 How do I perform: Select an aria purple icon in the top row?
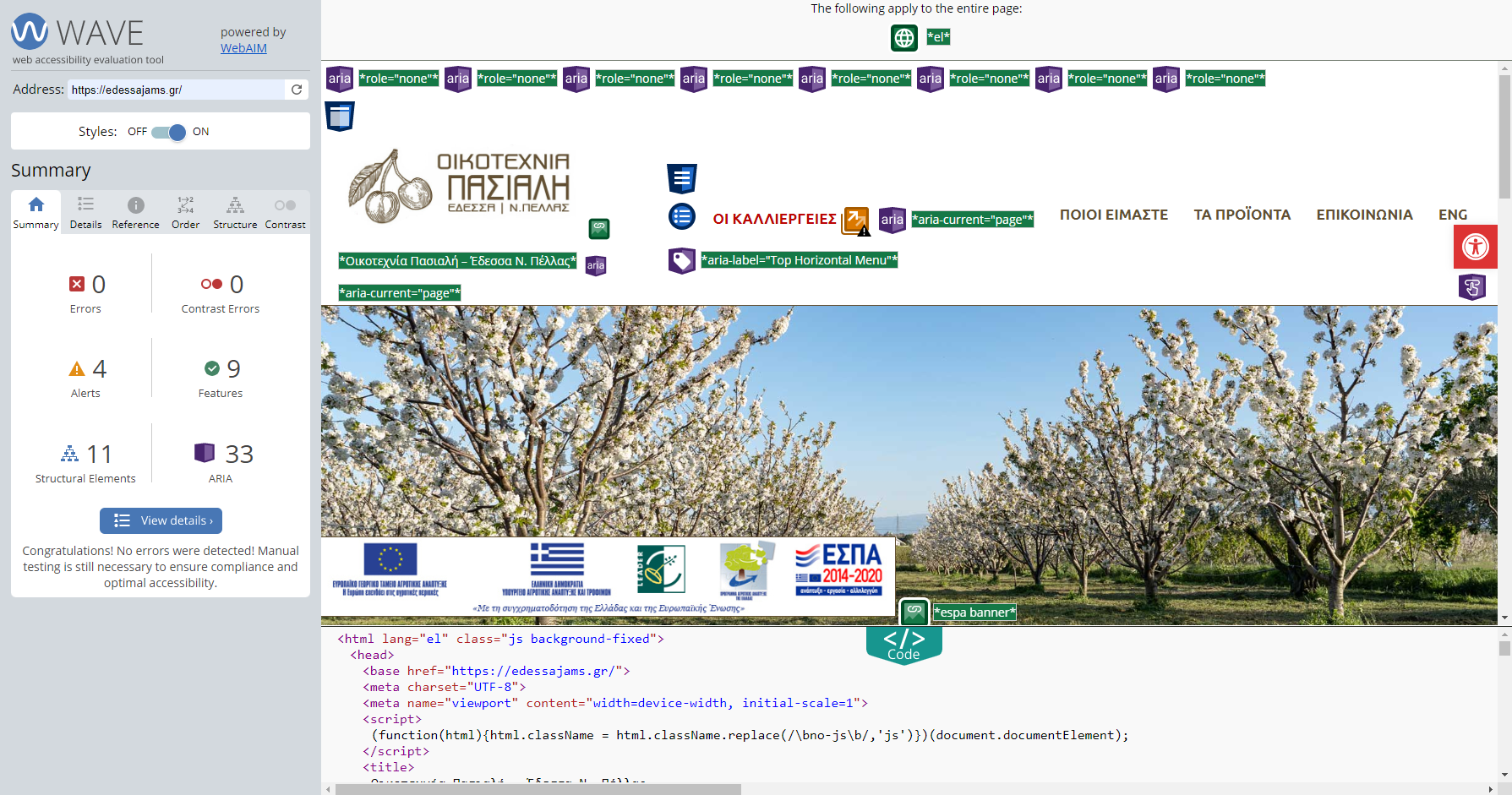[340, 79]
